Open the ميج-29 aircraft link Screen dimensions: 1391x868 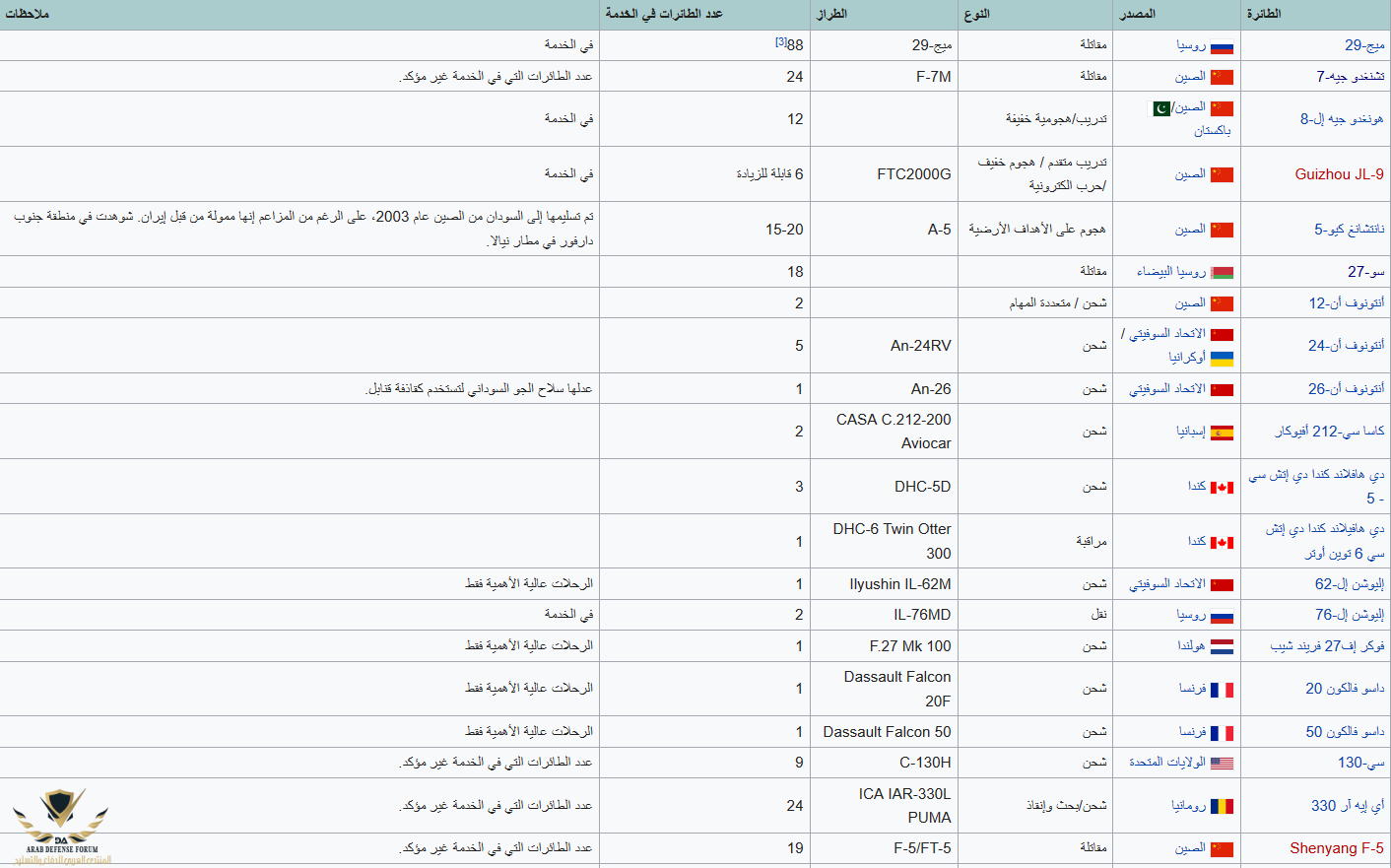pos(1364,45)
